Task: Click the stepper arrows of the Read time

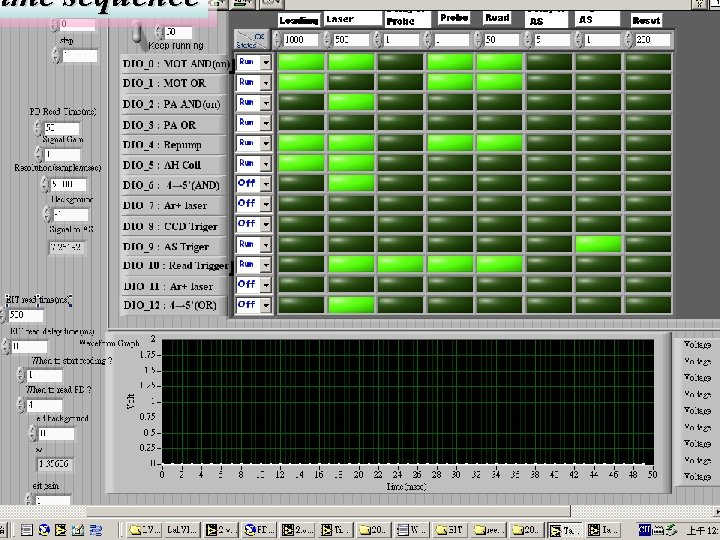Action: [478, 40]
